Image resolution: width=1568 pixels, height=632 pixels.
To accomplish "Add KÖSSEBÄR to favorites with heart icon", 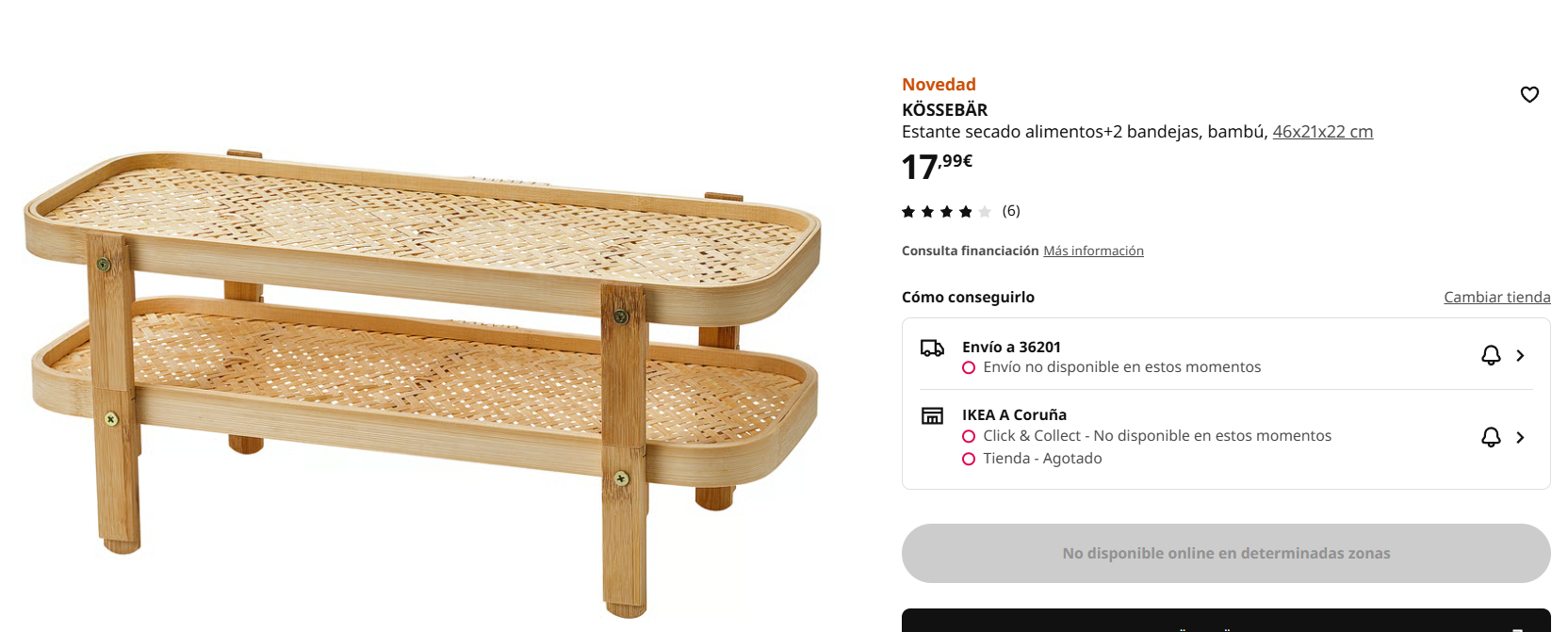I will (1529, 94).
